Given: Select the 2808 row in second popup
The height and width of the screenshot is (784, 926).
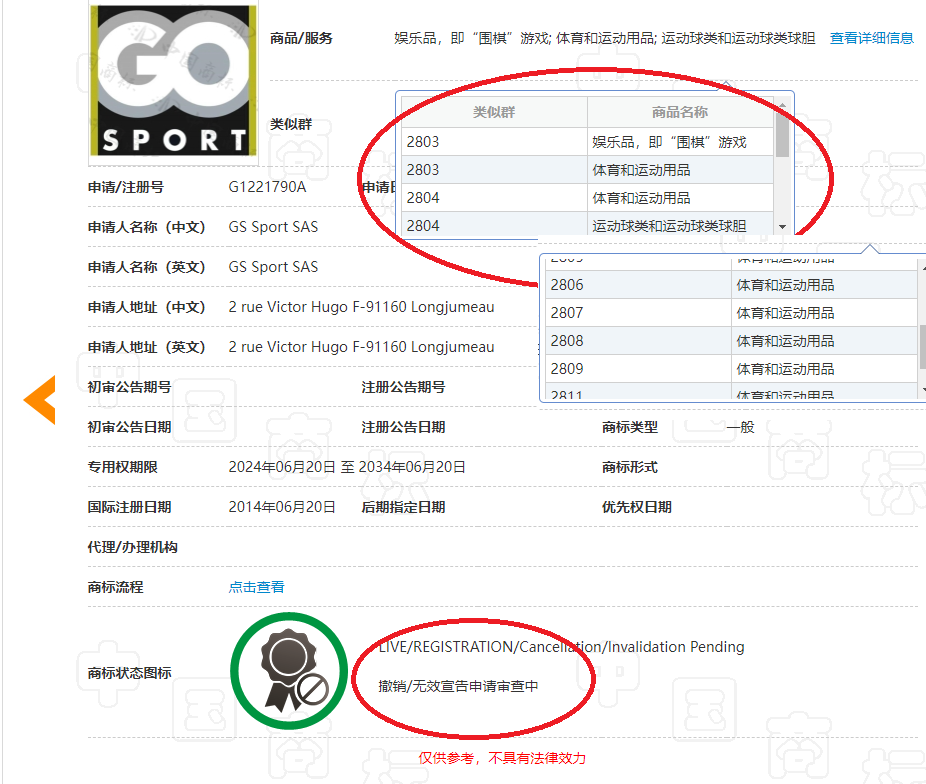Looking at the screenshot, I should click(731, 341).
